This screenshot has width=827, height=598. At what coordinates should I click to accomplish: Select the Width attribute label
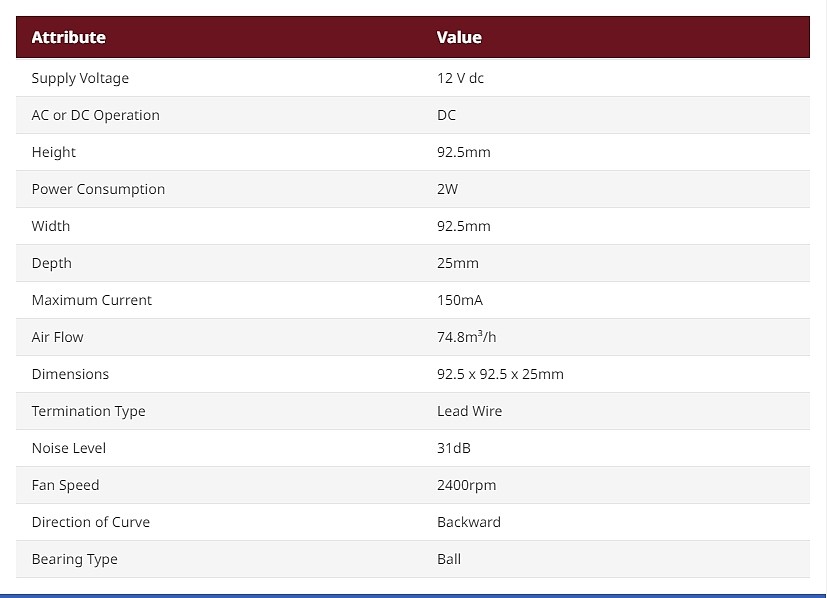[51, 226]
